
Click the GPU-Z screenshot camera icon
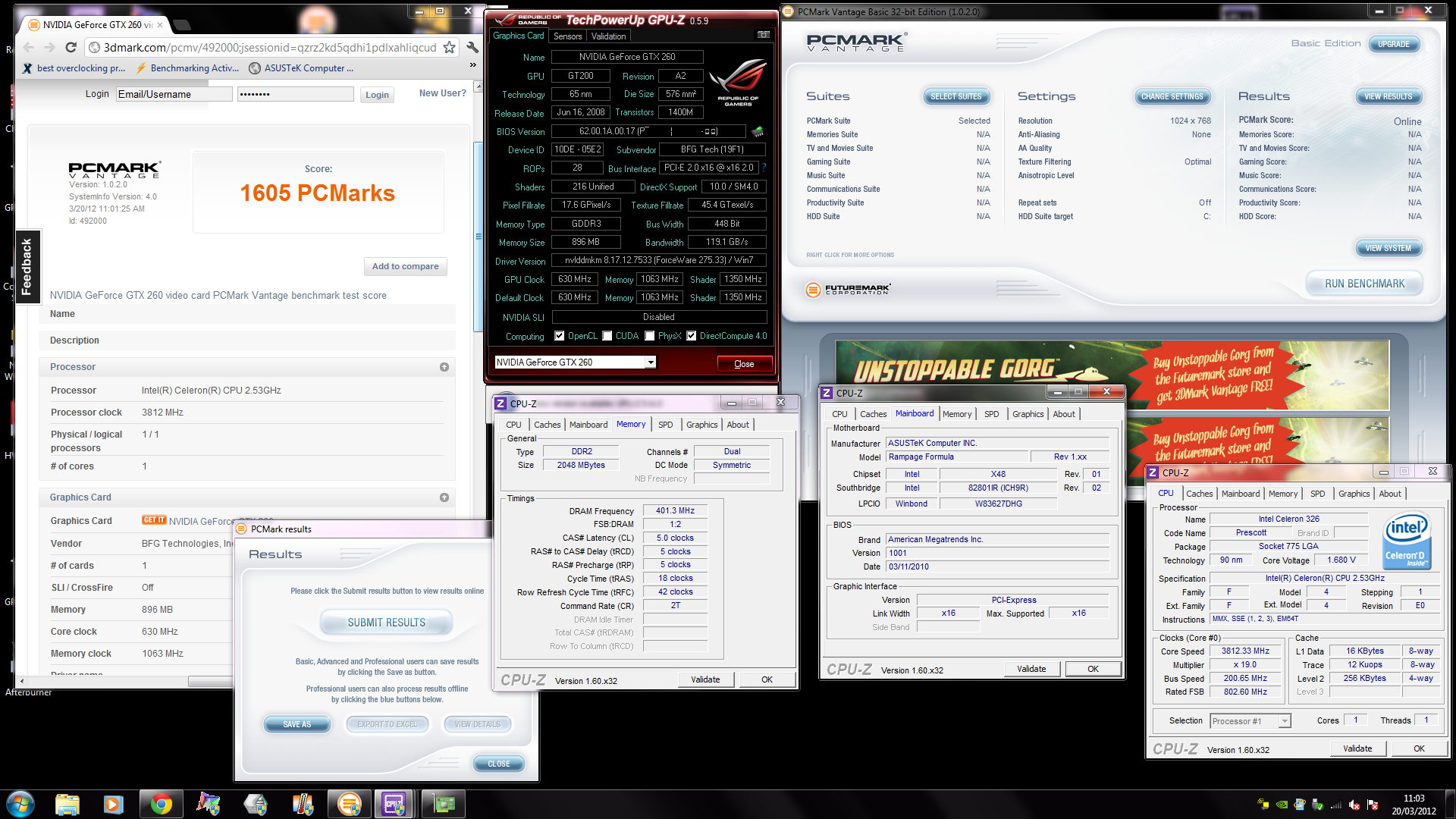pyautogui.click(x=763, y=35)
